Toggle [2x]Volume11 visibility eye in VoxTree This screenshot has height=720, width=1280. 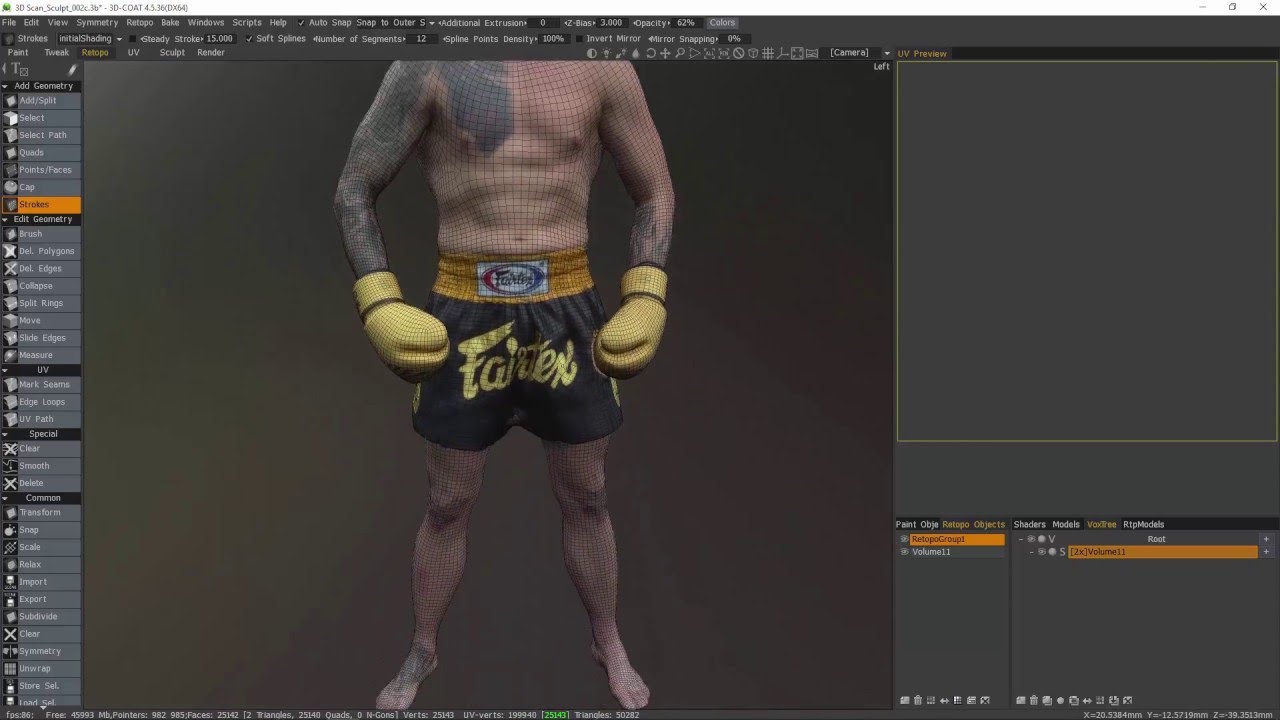(x=1042, y=552)
